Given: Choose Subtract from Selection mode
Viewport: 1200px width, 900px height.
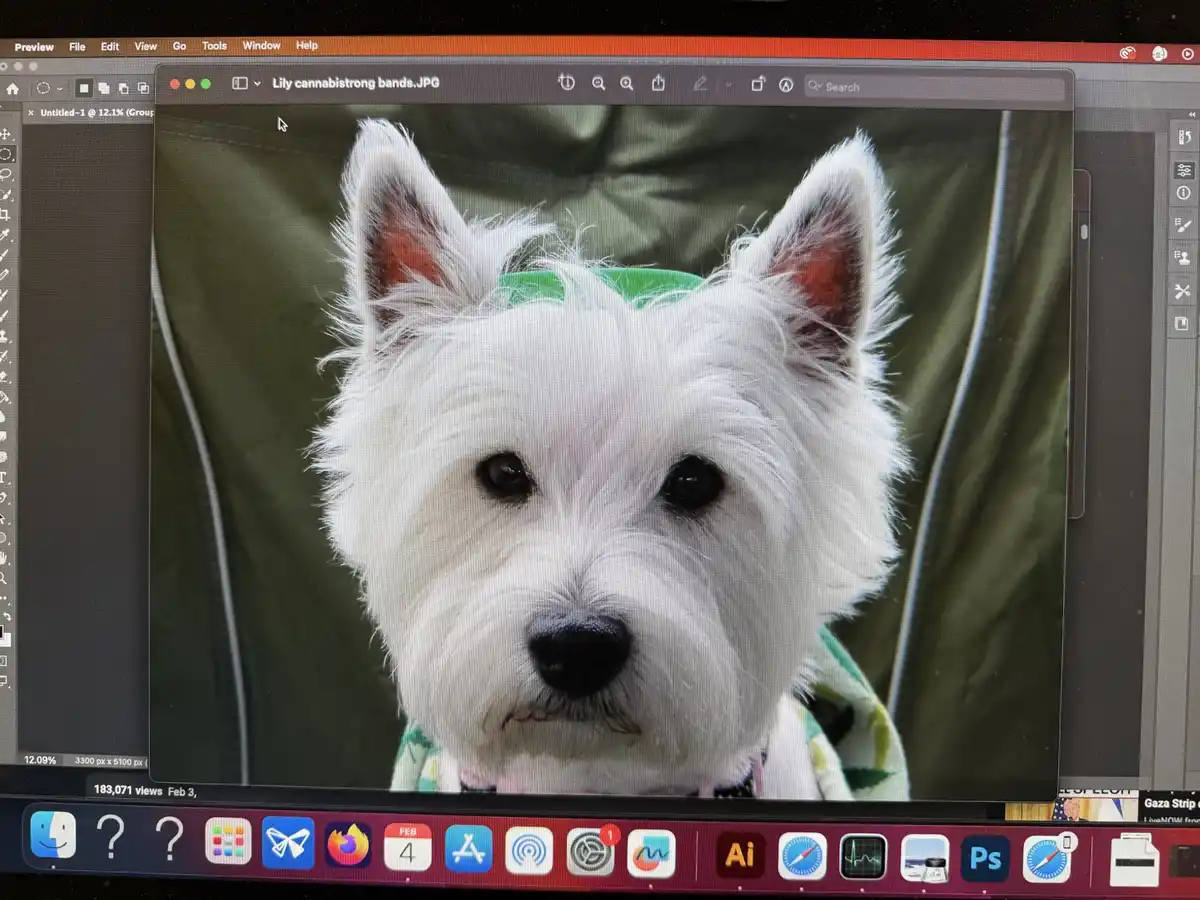Looking at the screenshot, I should click(123, 88).
